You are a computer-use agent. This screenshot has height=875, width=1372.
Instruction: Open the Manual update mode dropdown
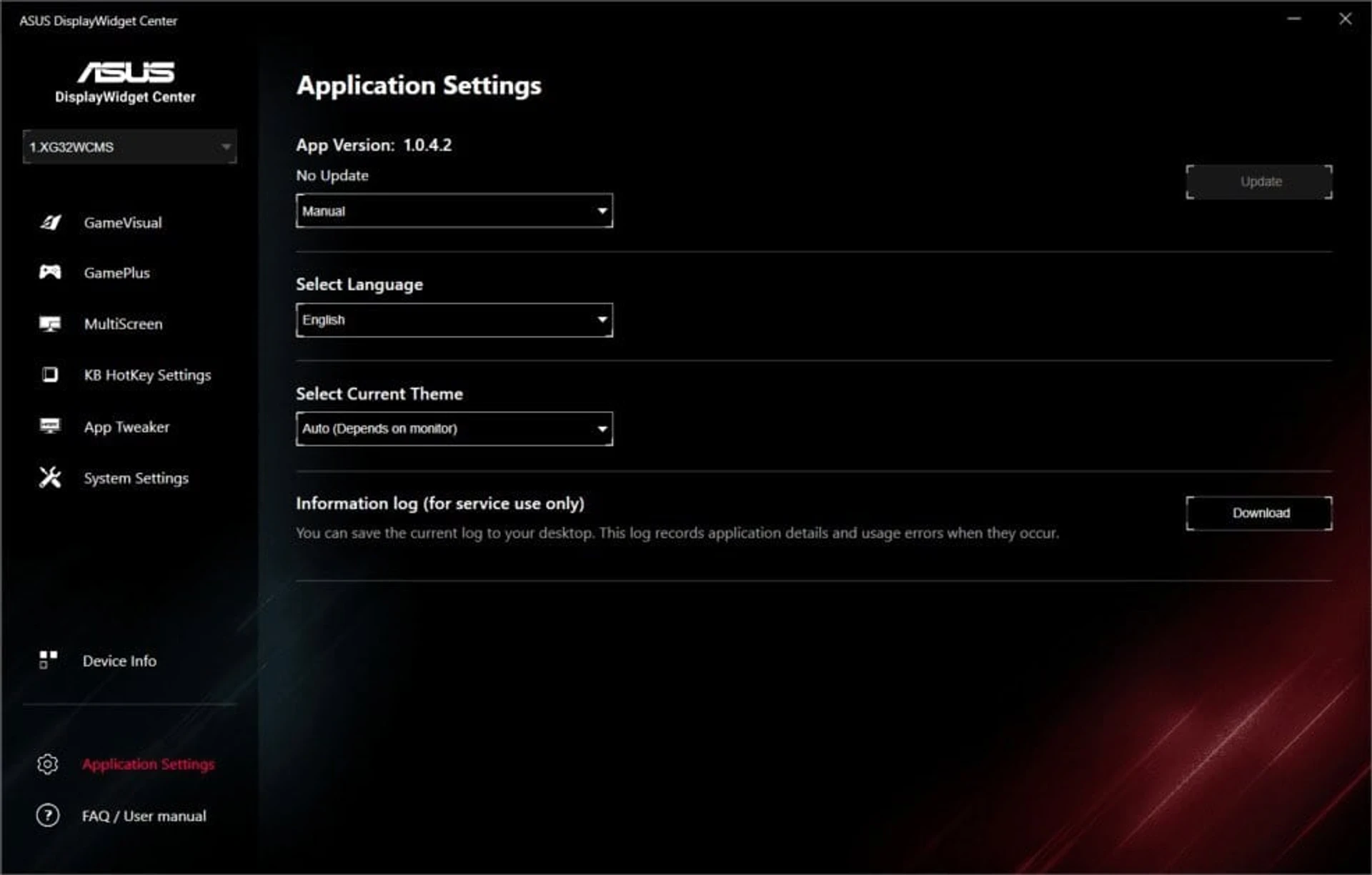point(454,211)
